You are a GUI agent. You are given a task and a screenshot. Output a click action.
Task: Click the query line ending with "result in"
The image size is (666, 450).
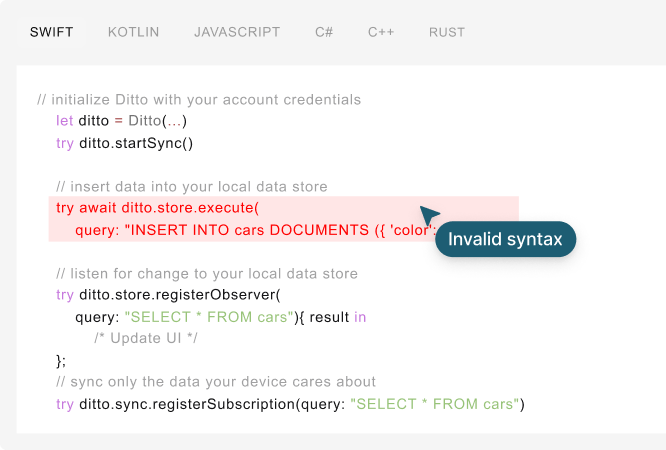point(220,317)
